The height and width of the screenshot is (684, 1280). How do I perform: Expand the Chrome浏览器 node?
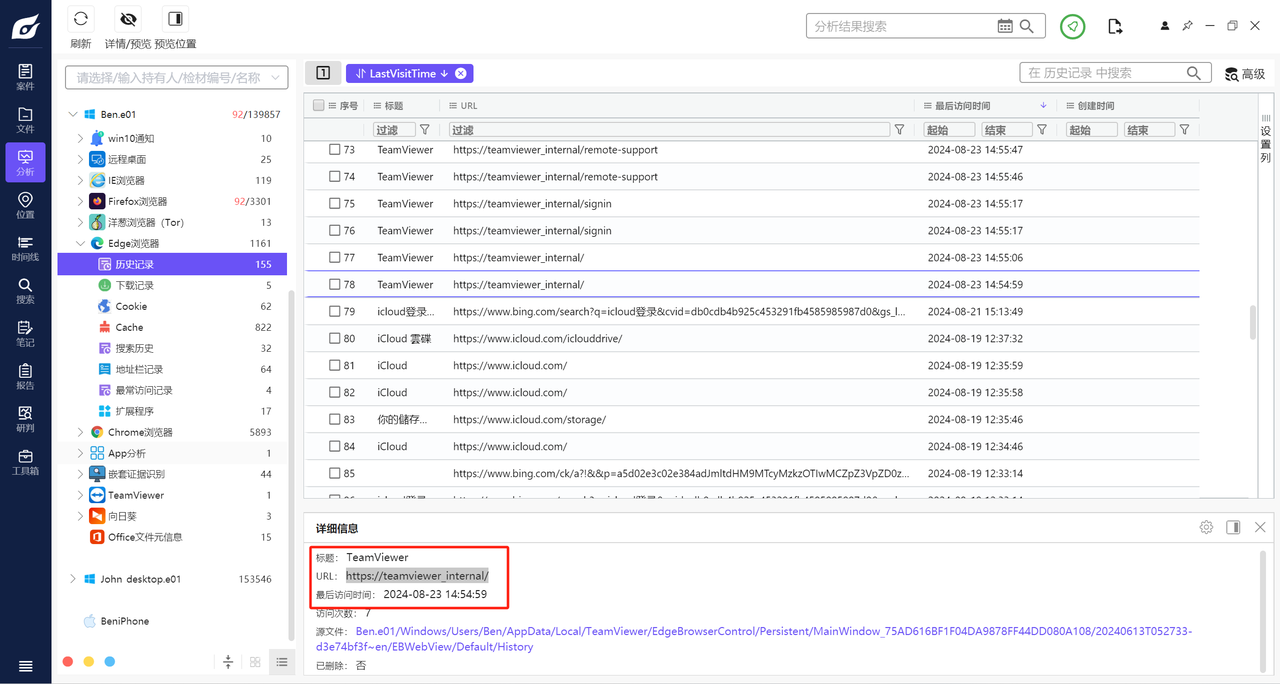(81, 433)
